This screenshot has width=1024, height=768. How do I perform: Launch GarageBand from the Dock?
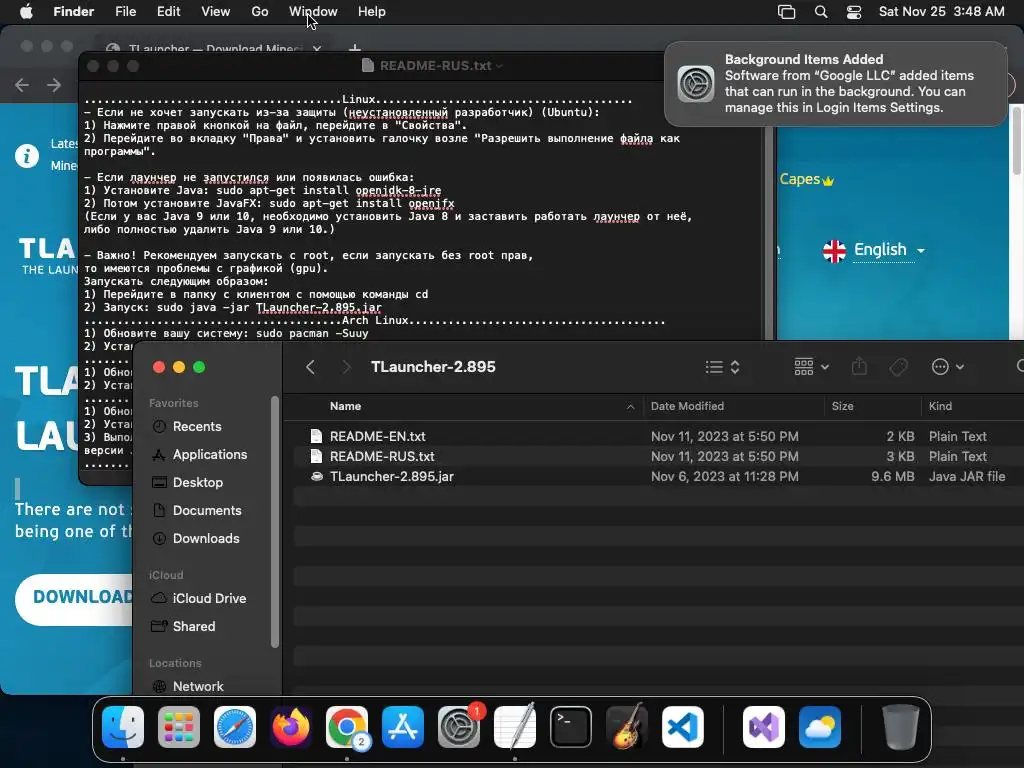[627, 727]
